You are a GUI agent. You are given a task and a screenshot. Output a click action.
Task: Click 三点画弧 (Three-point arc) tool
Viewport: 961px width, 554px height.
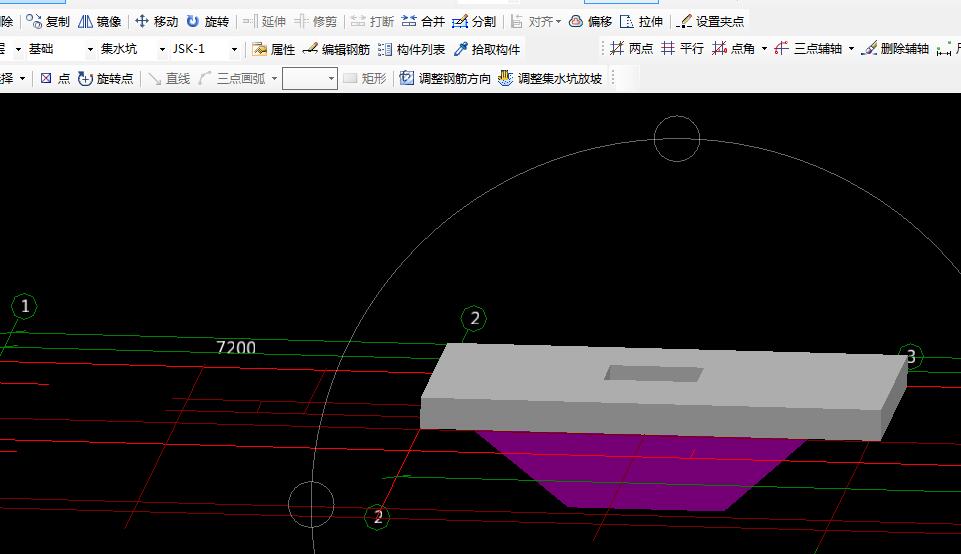click(232, 78)
